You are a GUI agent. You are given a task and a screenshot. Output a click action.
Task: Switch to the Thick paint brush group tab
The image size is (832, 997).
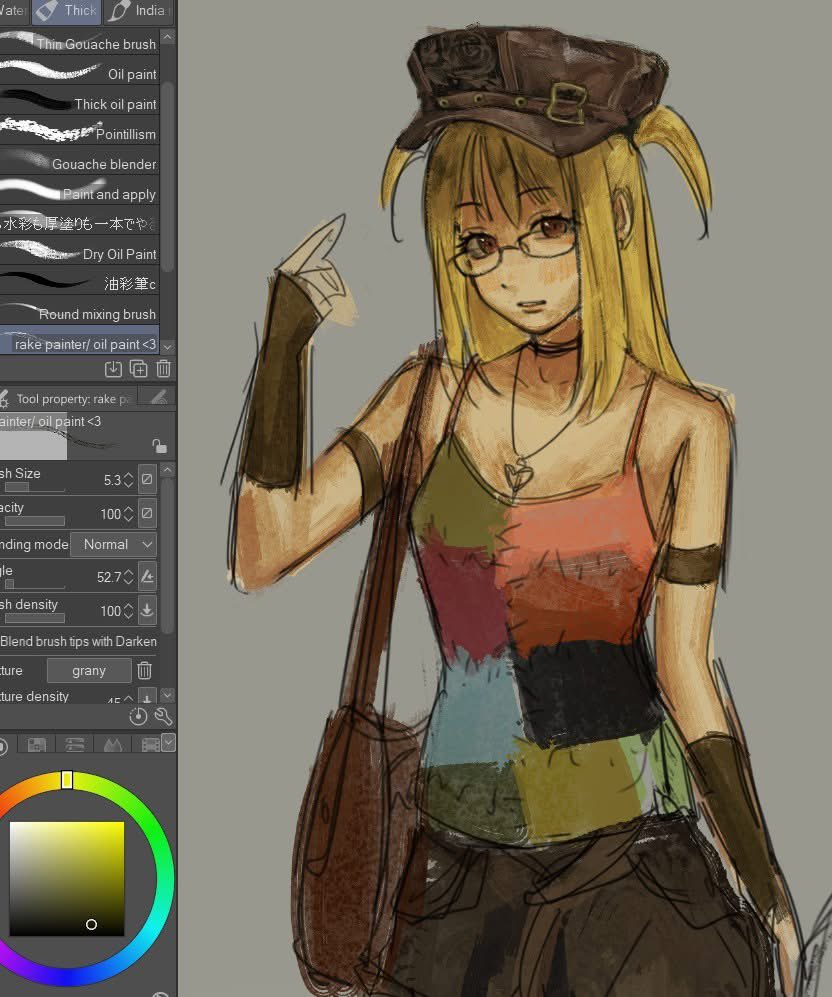tap(67, 11)
